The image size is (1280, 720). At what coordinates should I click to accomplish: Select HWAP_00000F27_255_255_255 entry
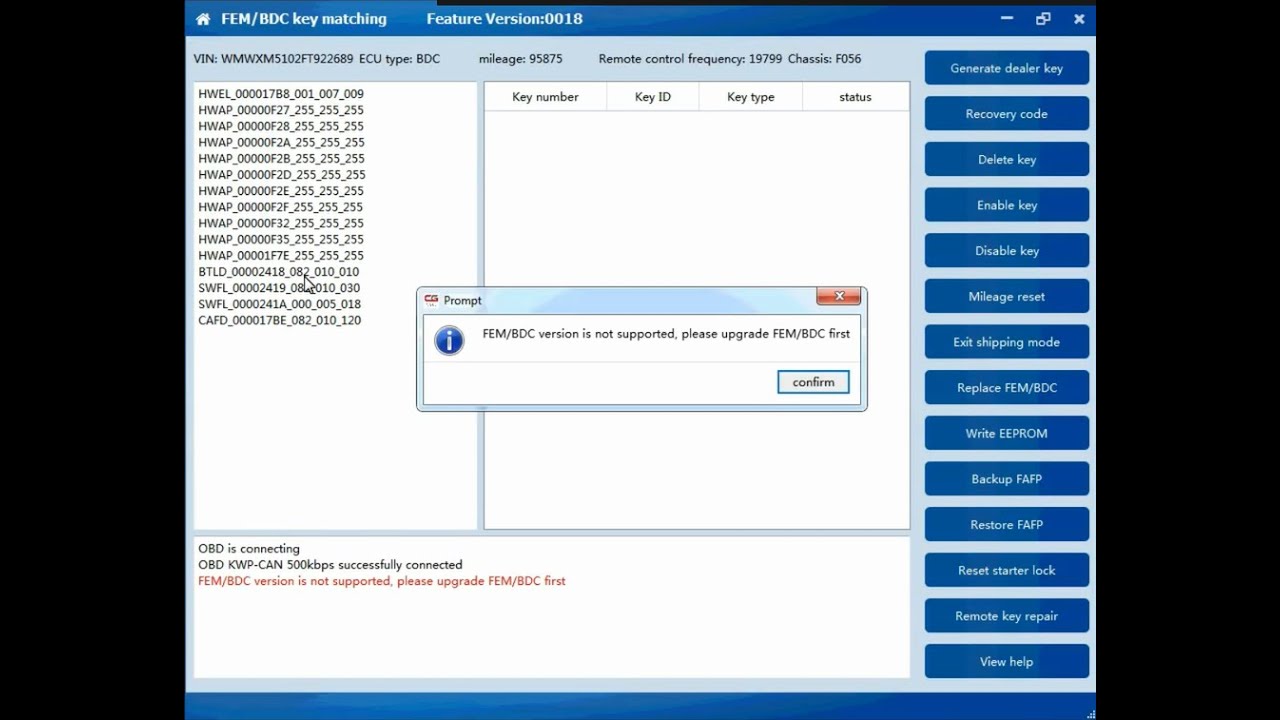coord(281,110)
